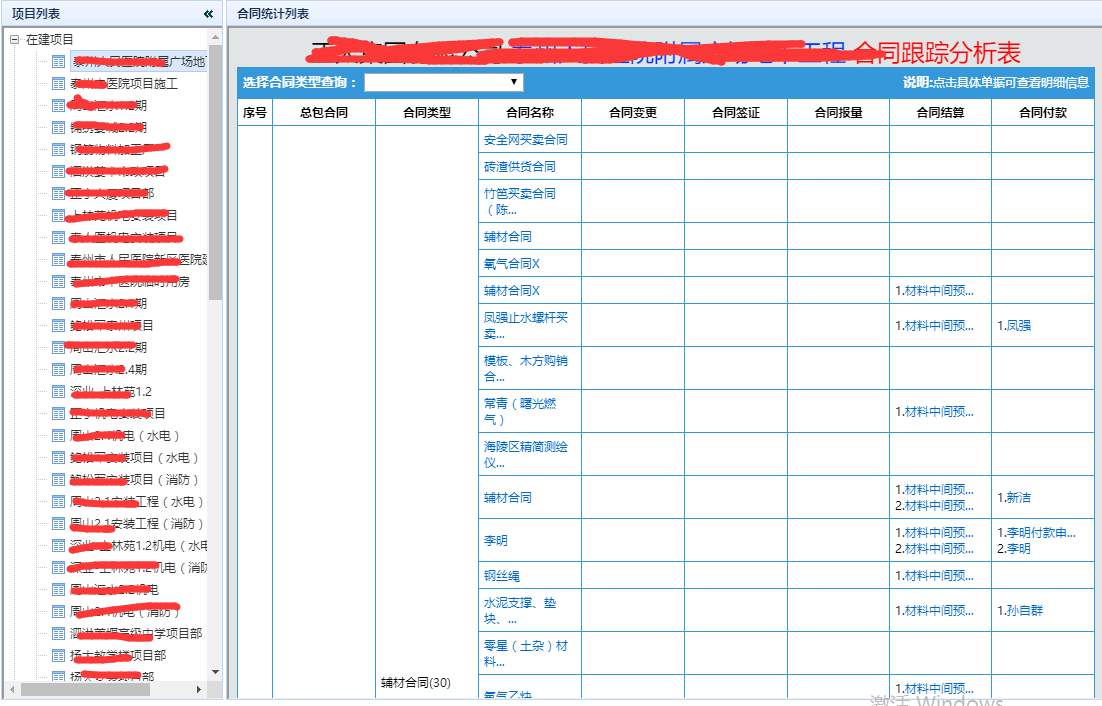
Task: Select the 安装工程(水电) tree item
Action: point(136,502)
